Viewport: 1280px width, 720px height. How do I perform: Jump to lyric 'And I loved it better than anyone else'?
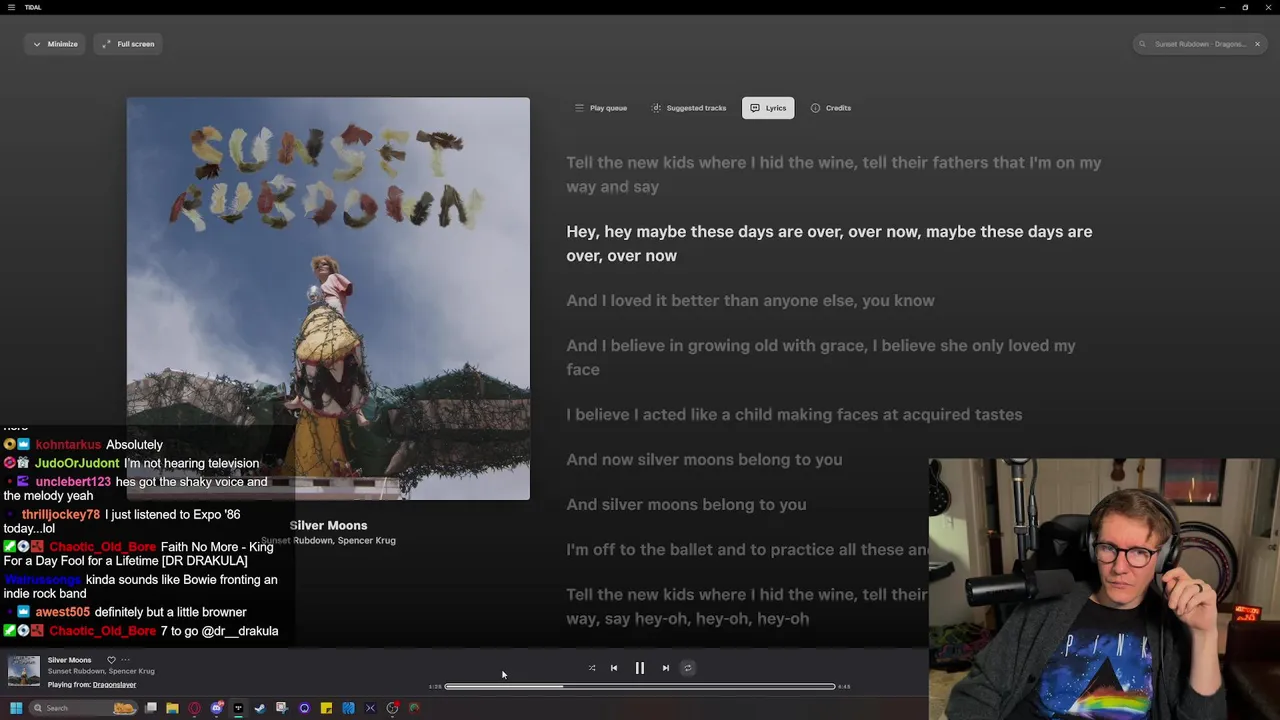750,300
